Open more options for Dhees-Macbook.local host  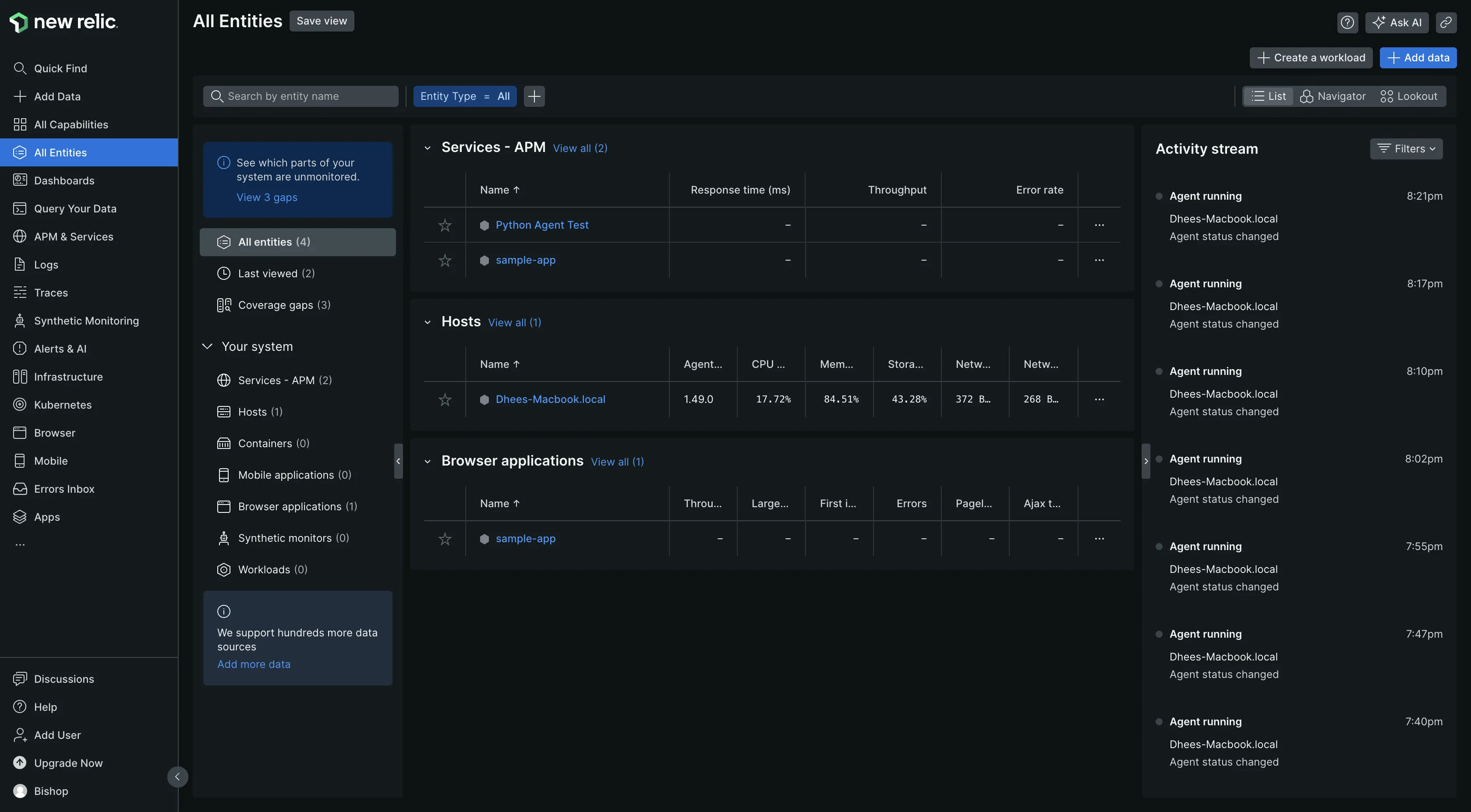(x=1099, y=399)
